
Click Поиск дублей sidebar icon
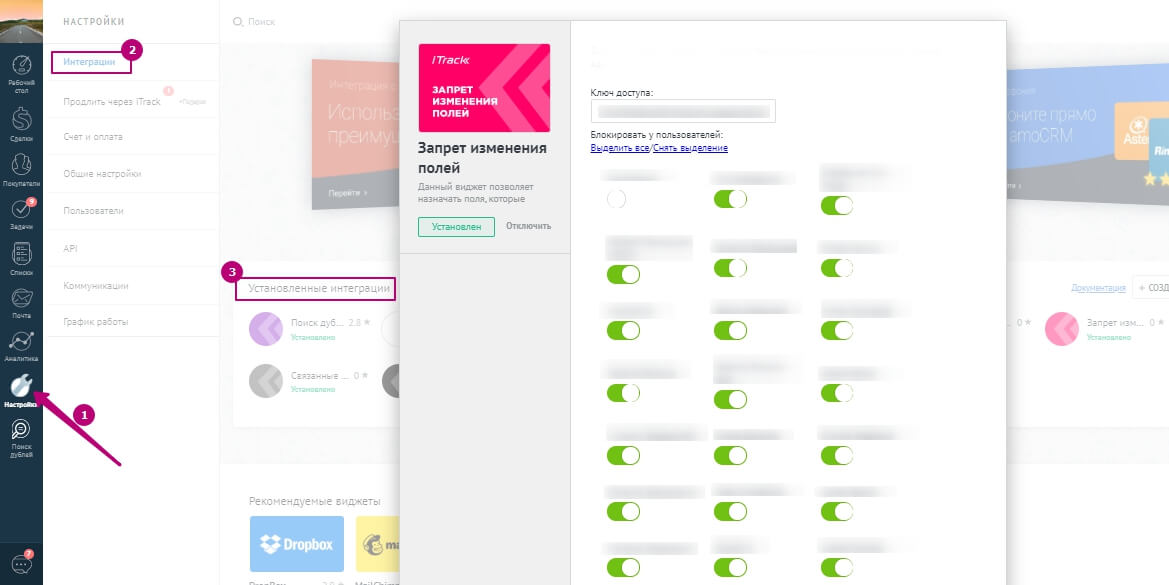tap(21, 437)
